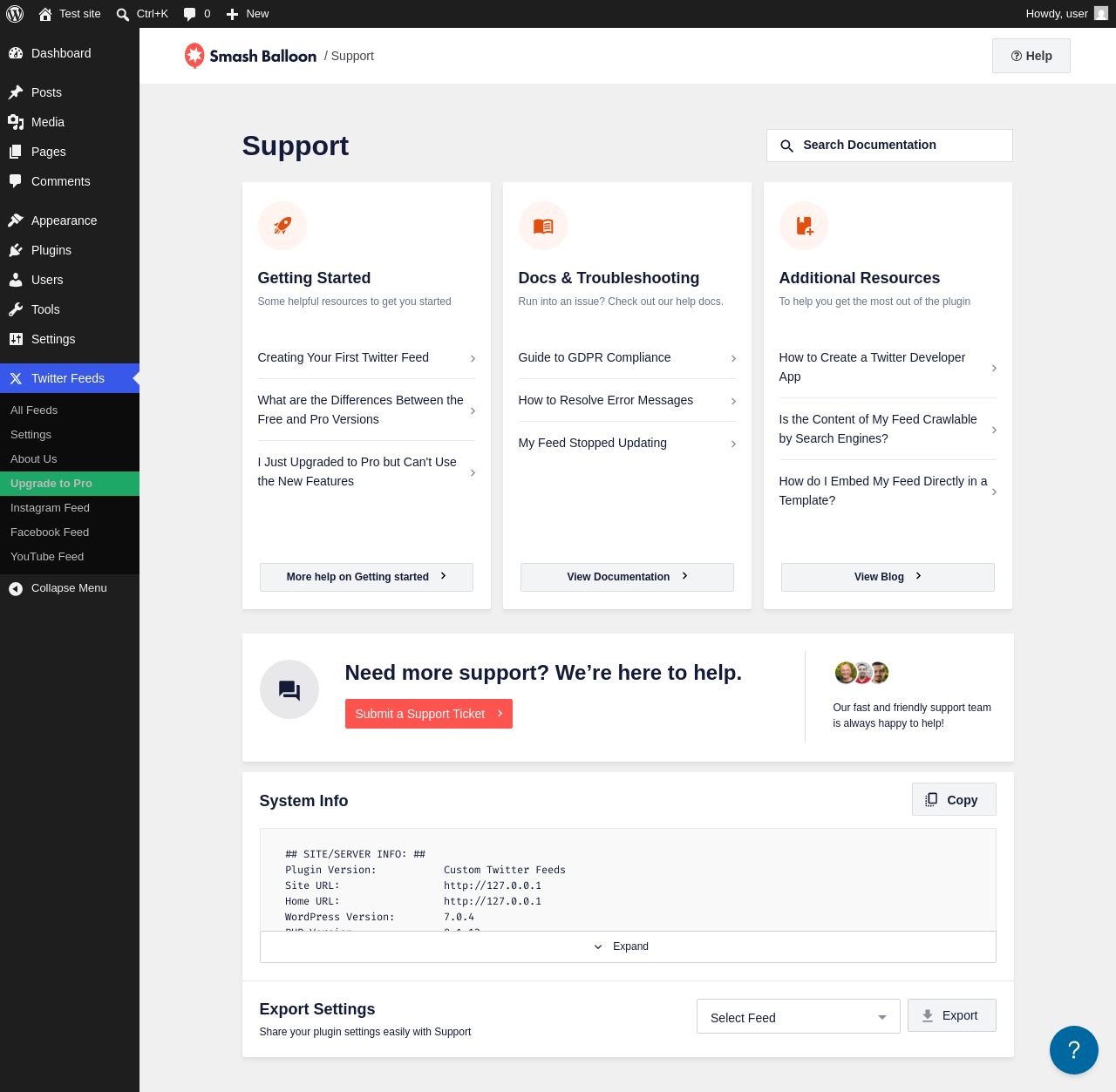Click the Support breadcrumb text
This screenshot has width=1116, height=1092.
point(352,56)
